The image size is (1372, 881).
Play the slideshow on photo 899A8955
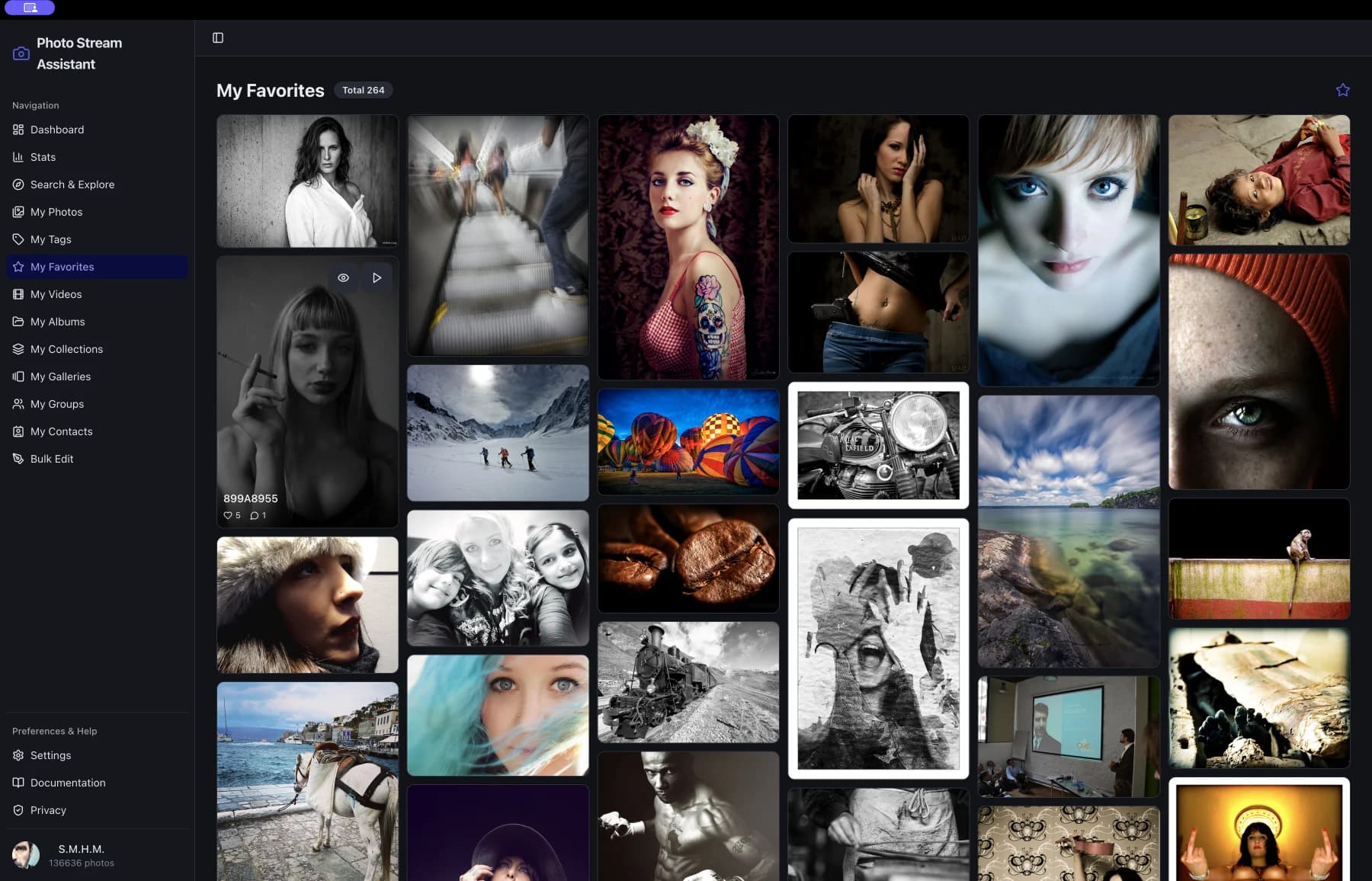click(377, 277)
